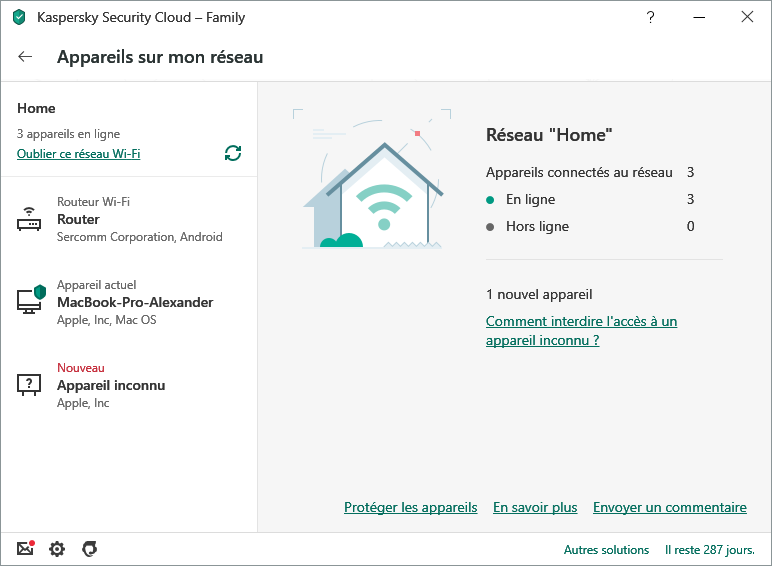
Task: Click Apple, Inc, Mac OS text
Action: point(107,320)
